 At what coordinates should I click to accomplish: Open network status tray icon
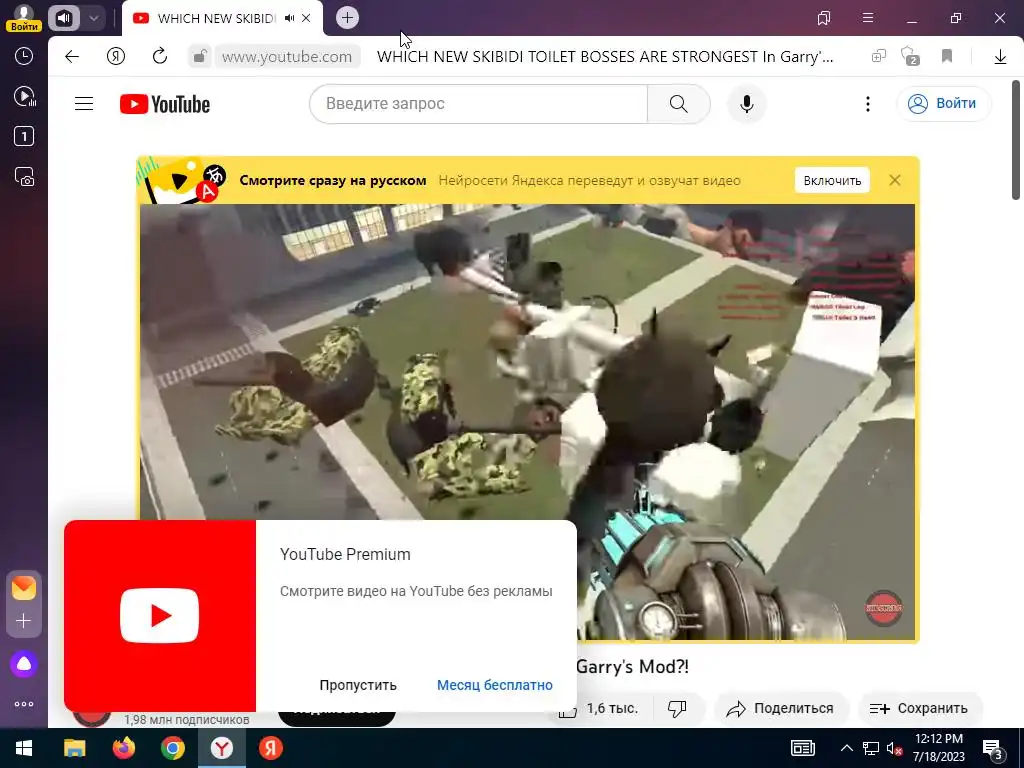[871, 748]
